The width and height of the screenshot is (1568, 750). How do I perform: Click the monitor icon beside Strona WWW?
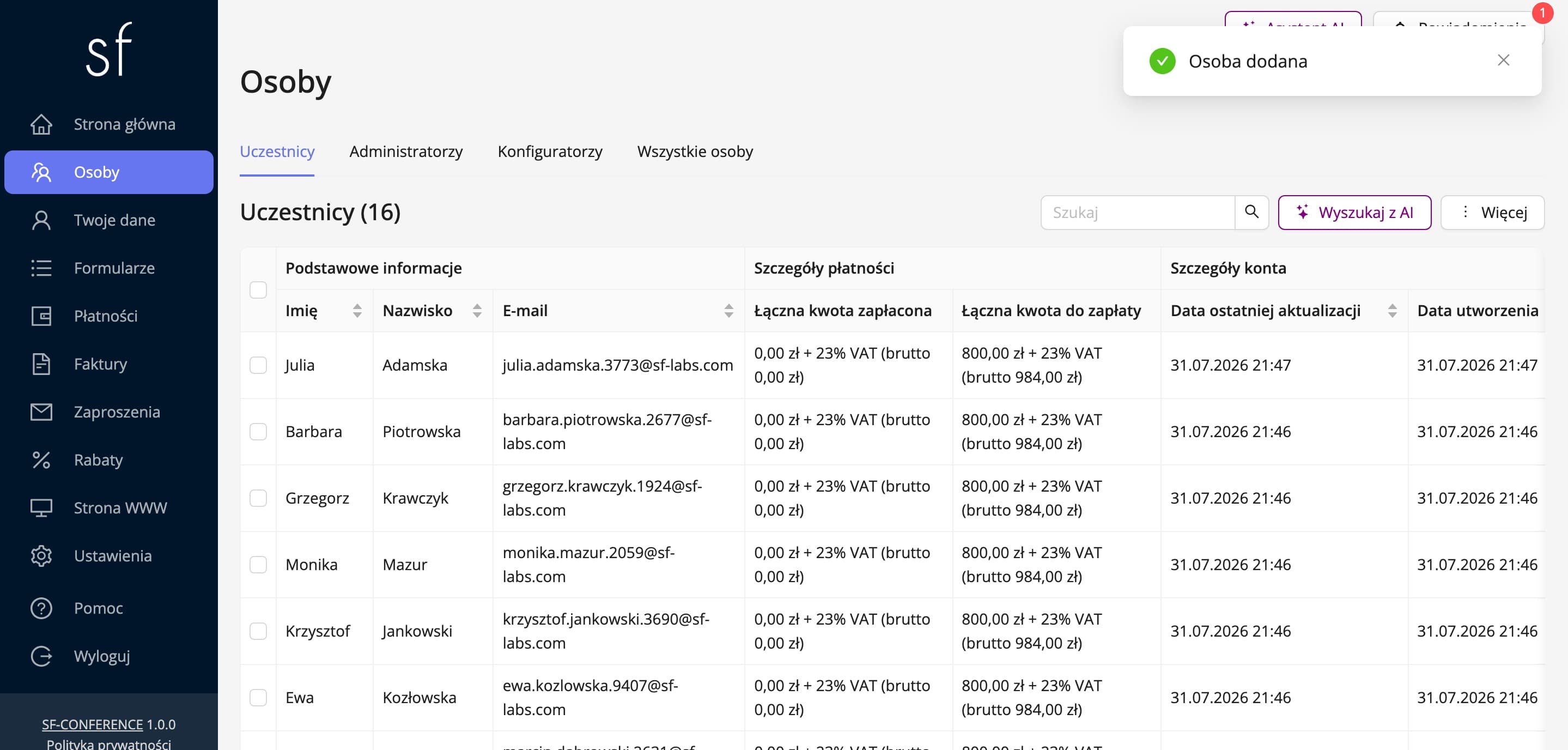41,507
